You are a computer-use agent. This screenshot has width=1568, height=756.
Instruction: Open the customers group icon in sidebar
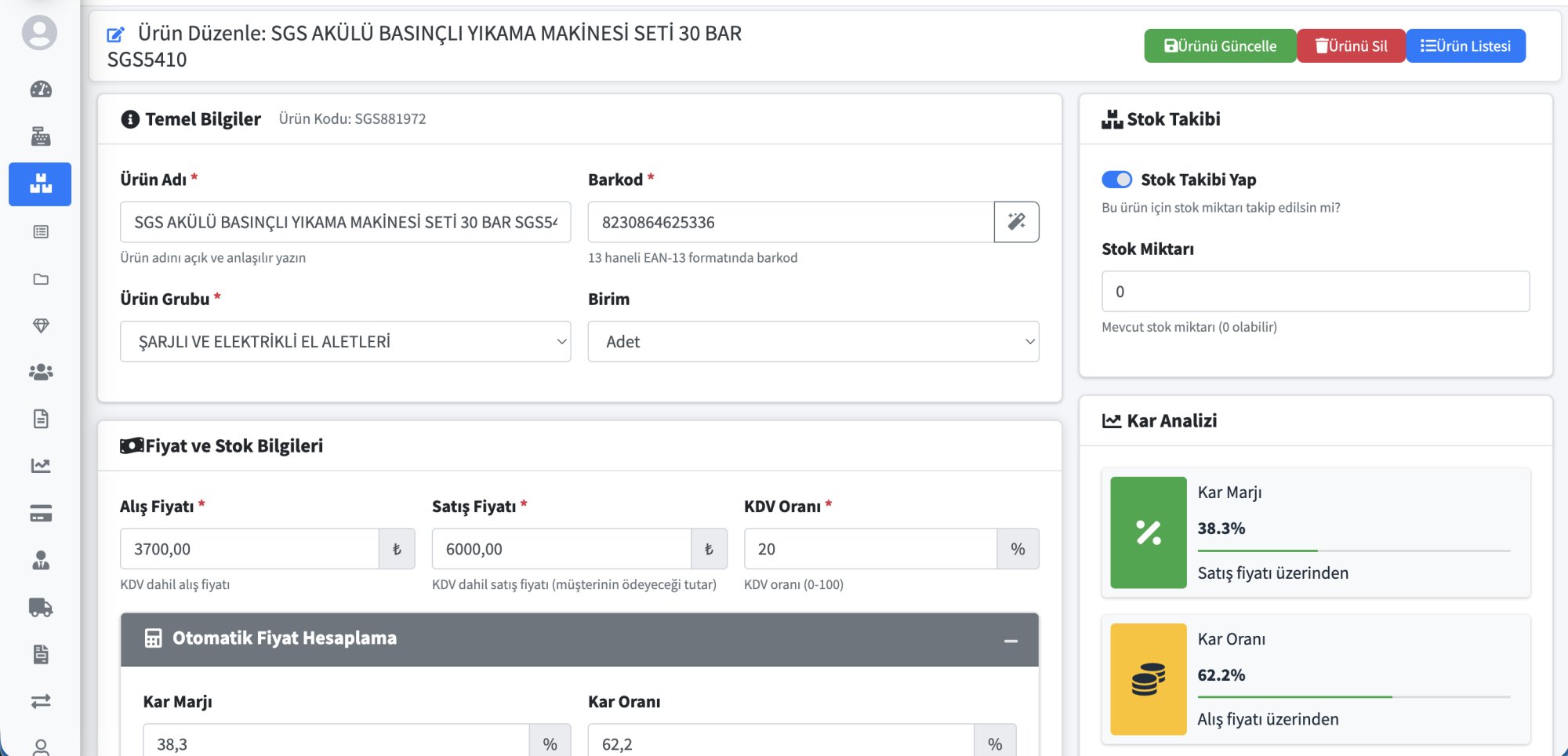point(41,372)
